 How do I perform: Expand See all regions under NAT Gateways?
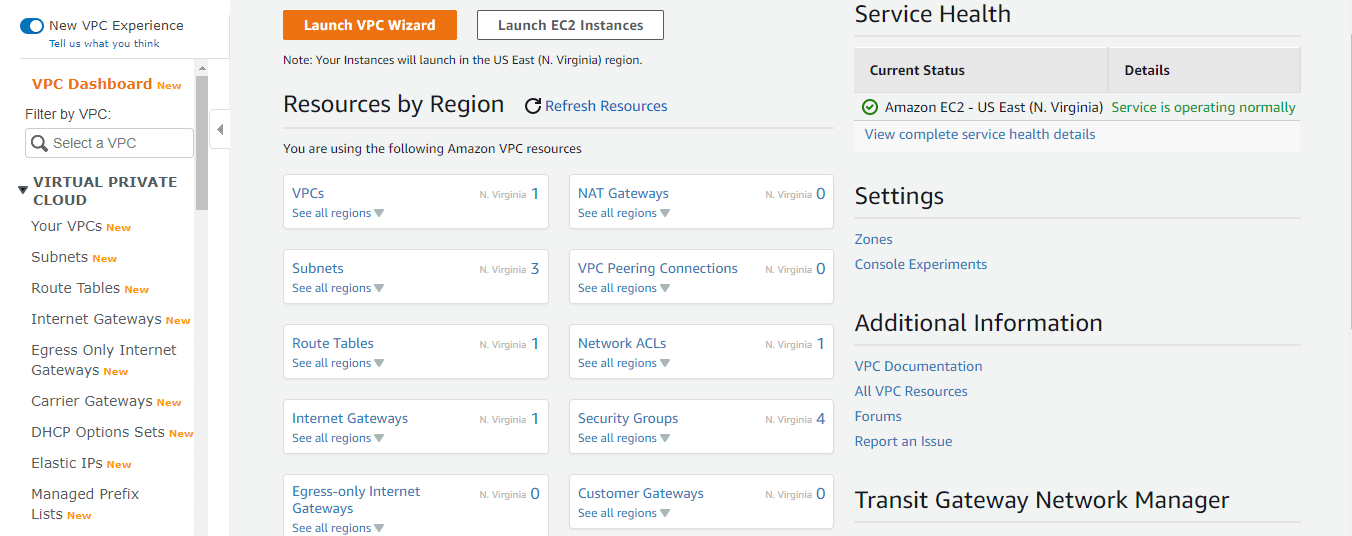pos(624,213)
